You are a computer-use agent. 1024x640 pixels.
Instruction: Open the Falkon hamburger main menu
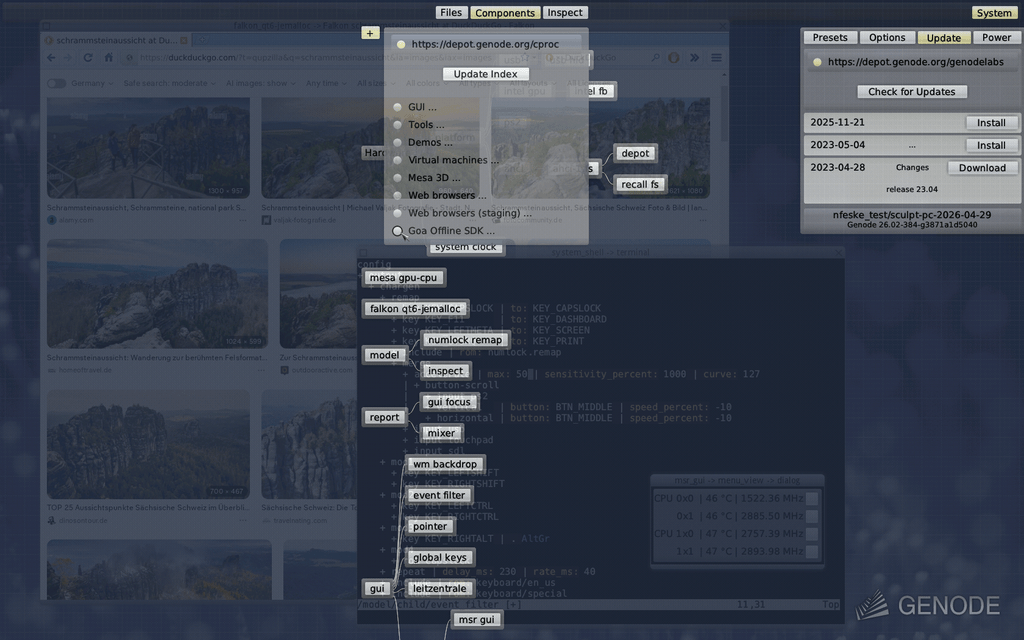(x=716, y=57)
